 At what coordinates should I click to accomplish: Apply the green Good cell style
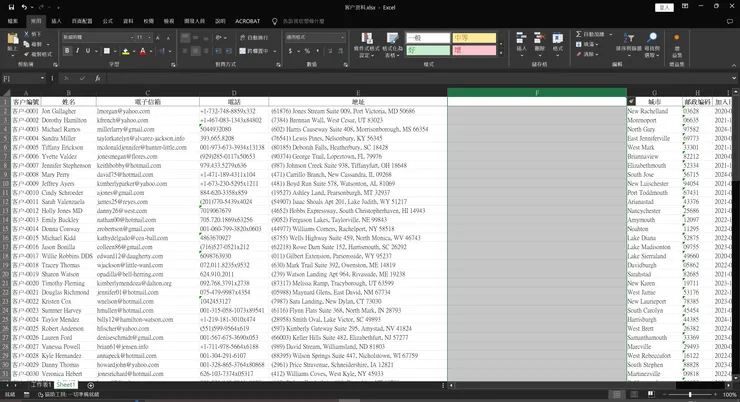pyautogui.click(x=428, y=50)
